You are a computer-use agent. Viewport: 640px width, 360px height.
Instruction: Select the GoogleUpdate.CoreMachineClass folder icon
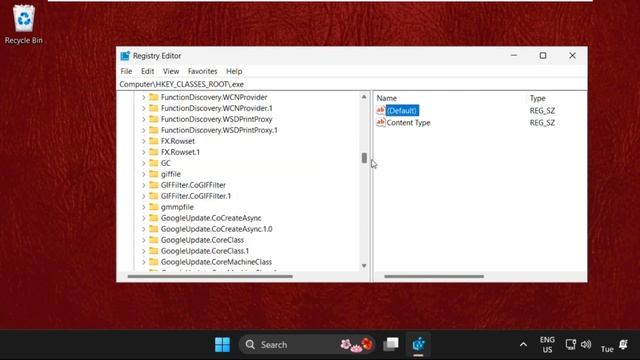pos(153,262)
